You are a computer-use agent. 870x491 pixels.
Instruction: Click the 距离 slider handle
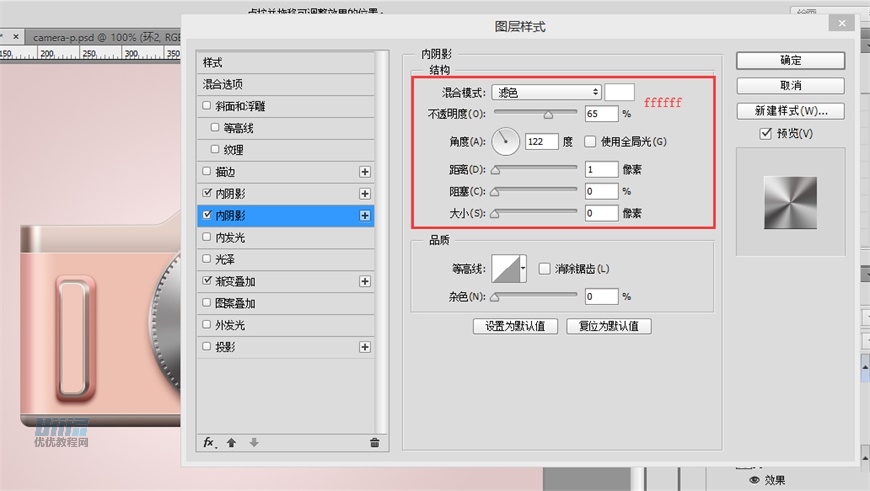495,170
